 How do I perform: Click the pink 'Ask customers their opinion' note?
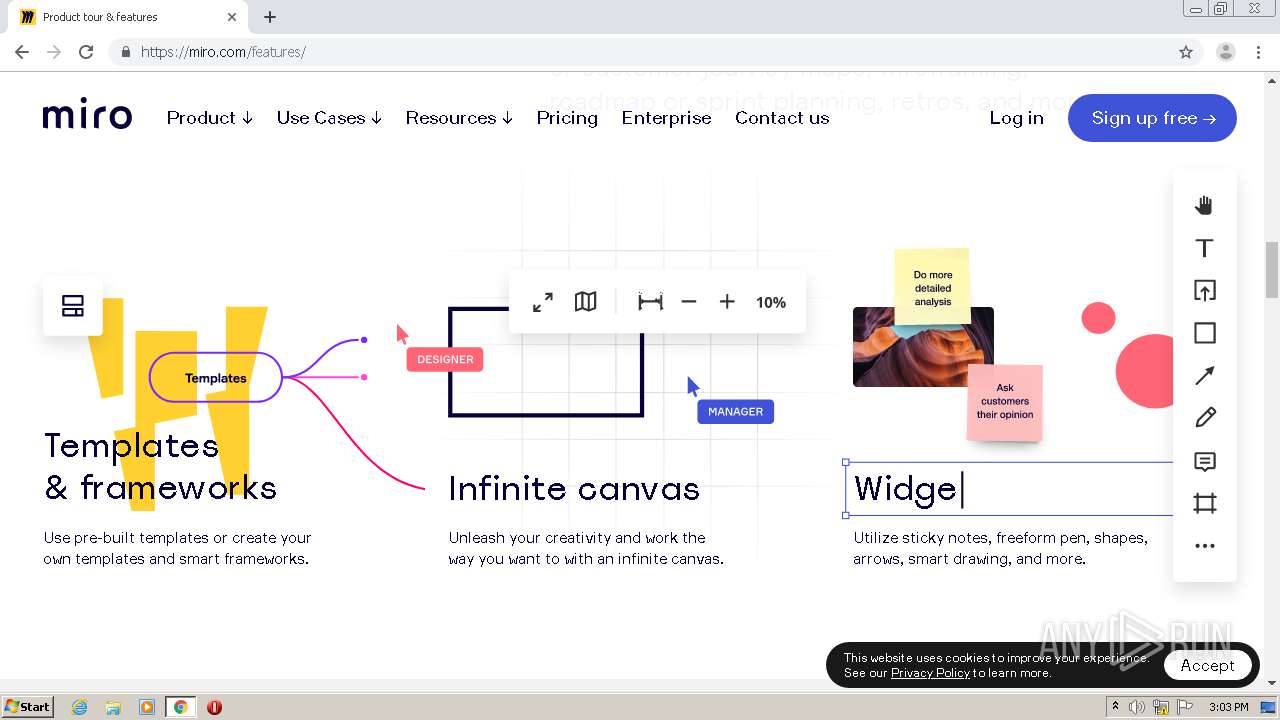pyautogui.click(x=1005, y=402)
